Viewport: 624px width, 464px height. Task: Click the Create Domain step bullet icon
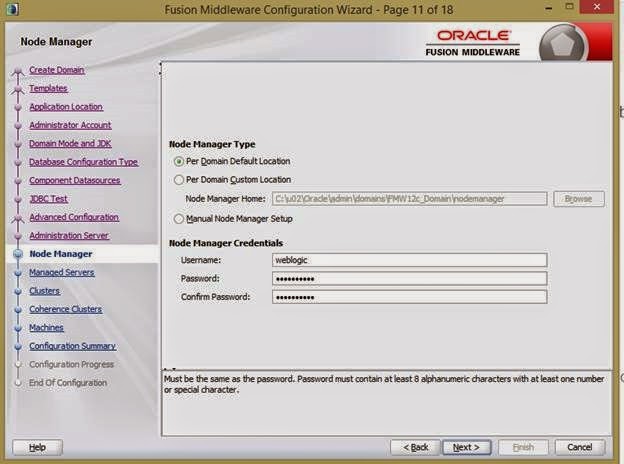click(18, 72)
